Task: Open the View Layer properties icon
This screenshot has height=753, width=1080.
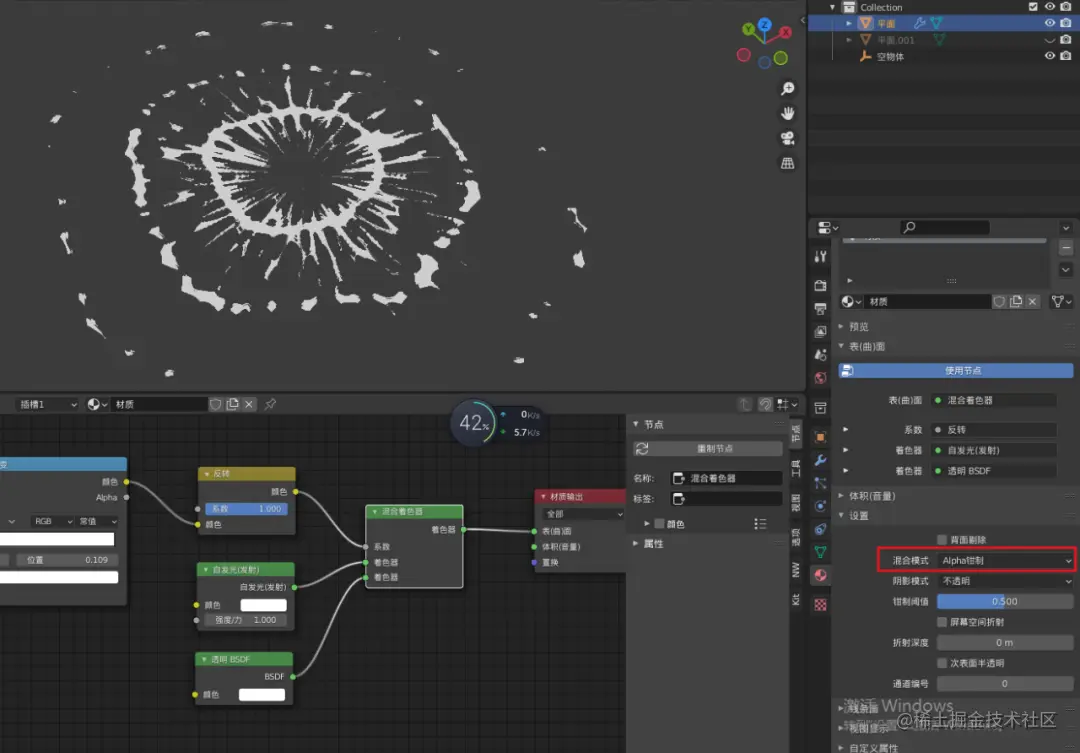Action: 820,331
